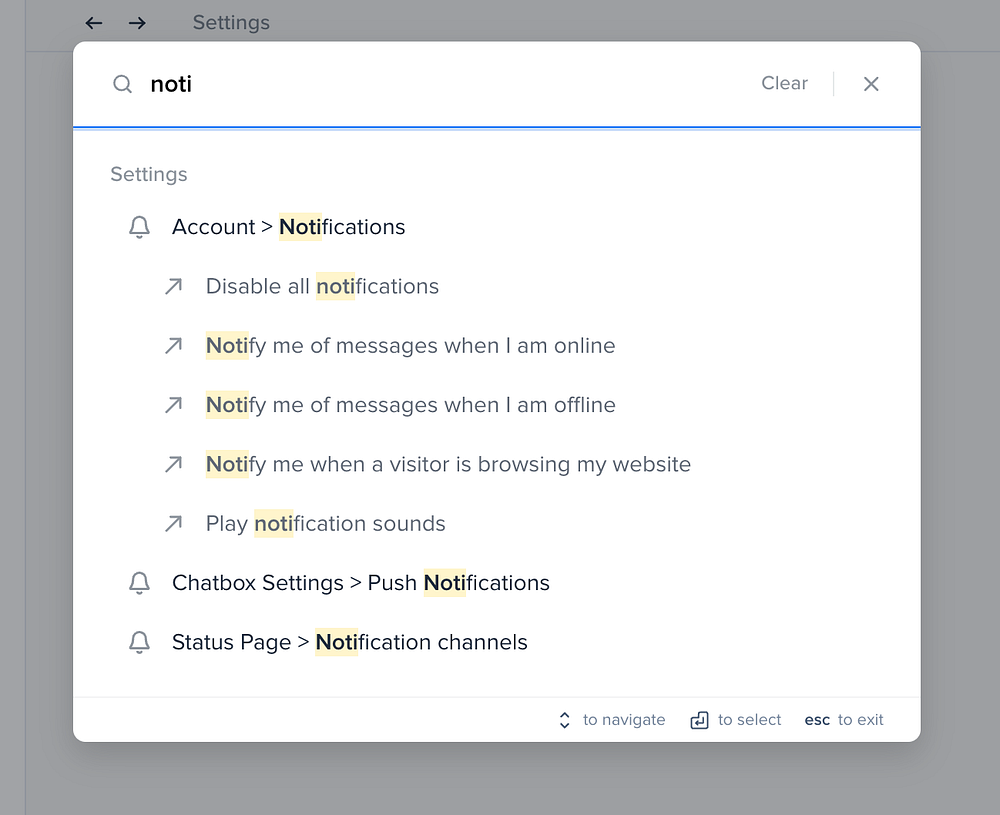1000x815 pixels.
Task: Click the search input field
Action: click(440, 84)
